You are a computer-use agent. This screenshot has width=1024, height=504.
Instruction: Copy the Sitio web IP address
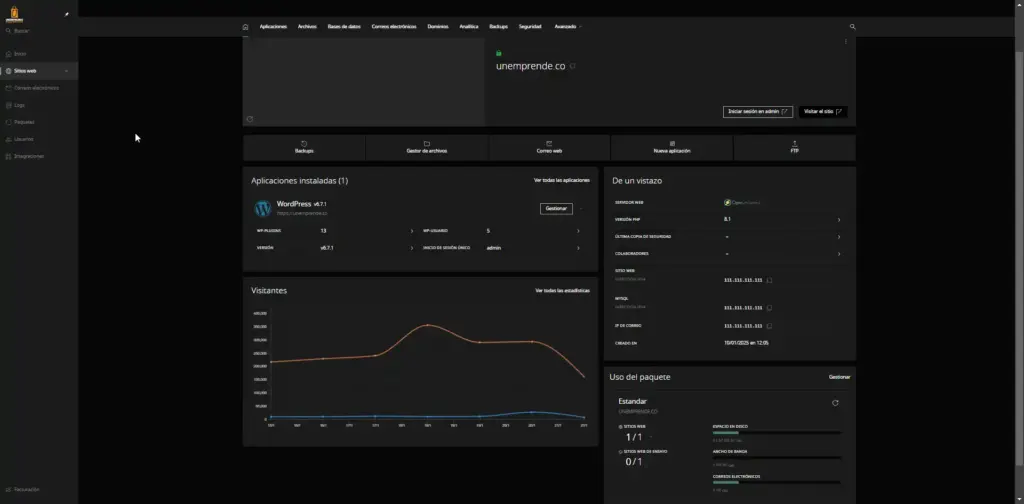tap(769, 280)
